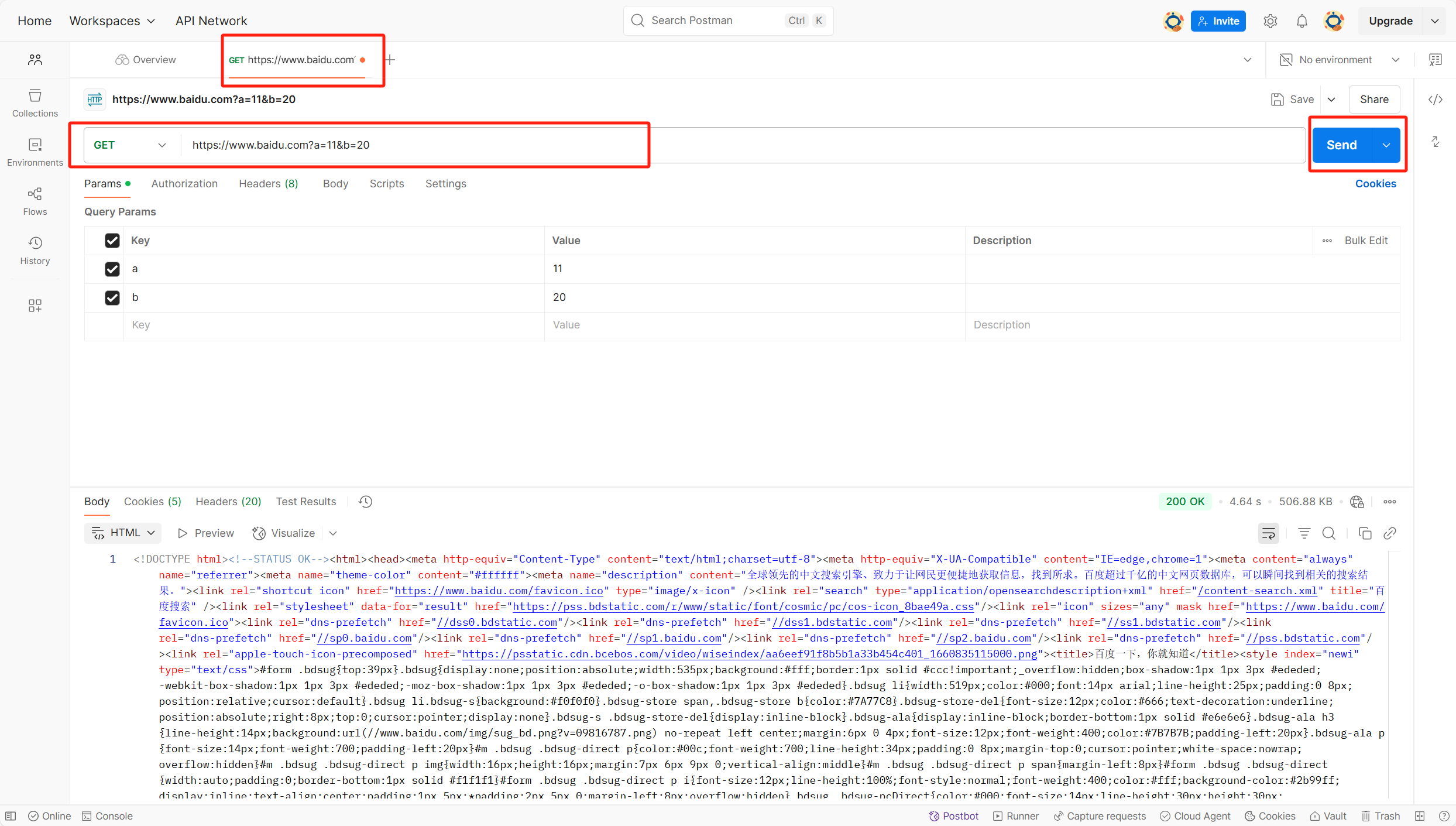This screenshot has width=1456, height=826.
Task: Open the Collections sidebar panel
Action: tap(35, 102)
